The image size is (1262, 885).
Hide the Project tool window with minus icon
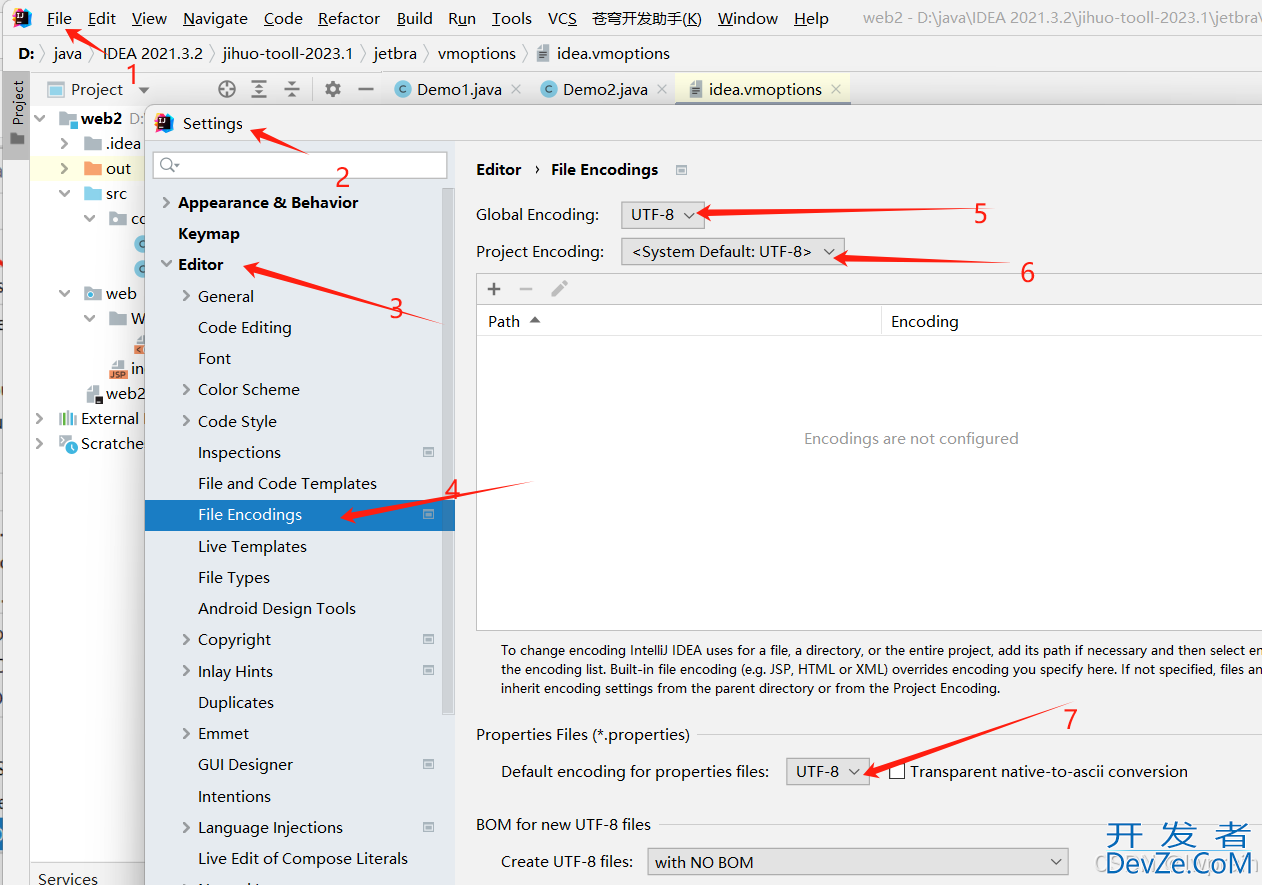click(x=366, y=89)
